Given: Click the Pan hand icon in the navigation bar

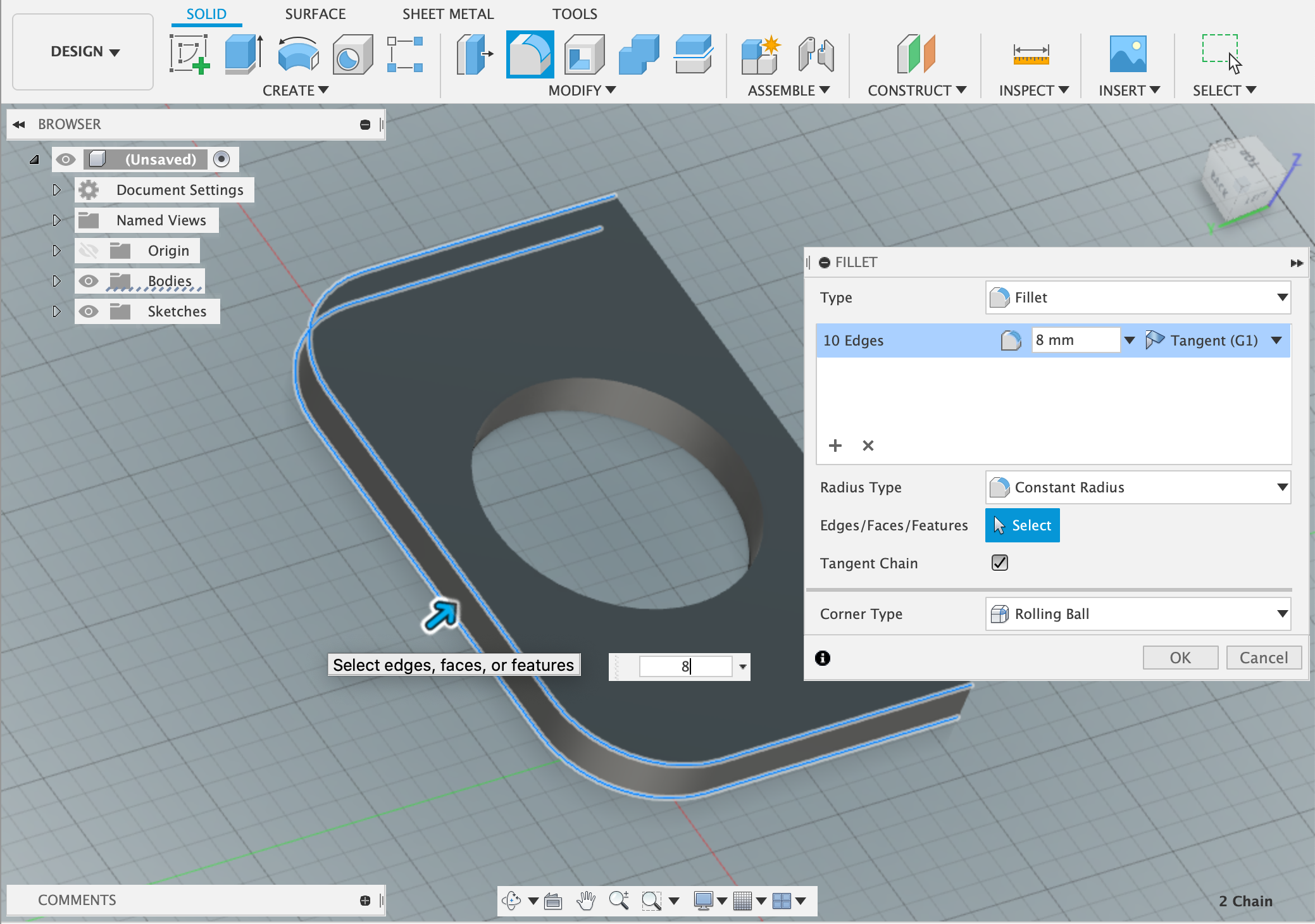Looking at the screenshot, I should tap(586, 901).
